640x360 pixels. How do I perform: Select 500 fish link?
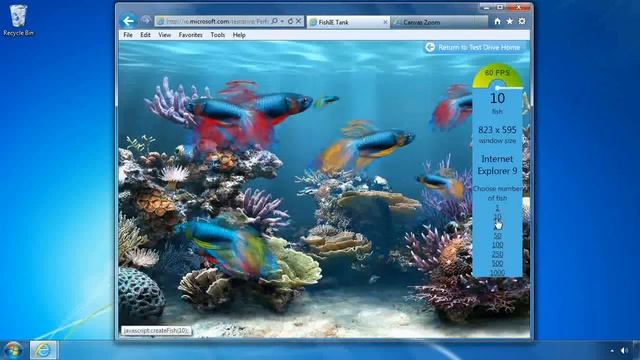(x=497, y=263)
